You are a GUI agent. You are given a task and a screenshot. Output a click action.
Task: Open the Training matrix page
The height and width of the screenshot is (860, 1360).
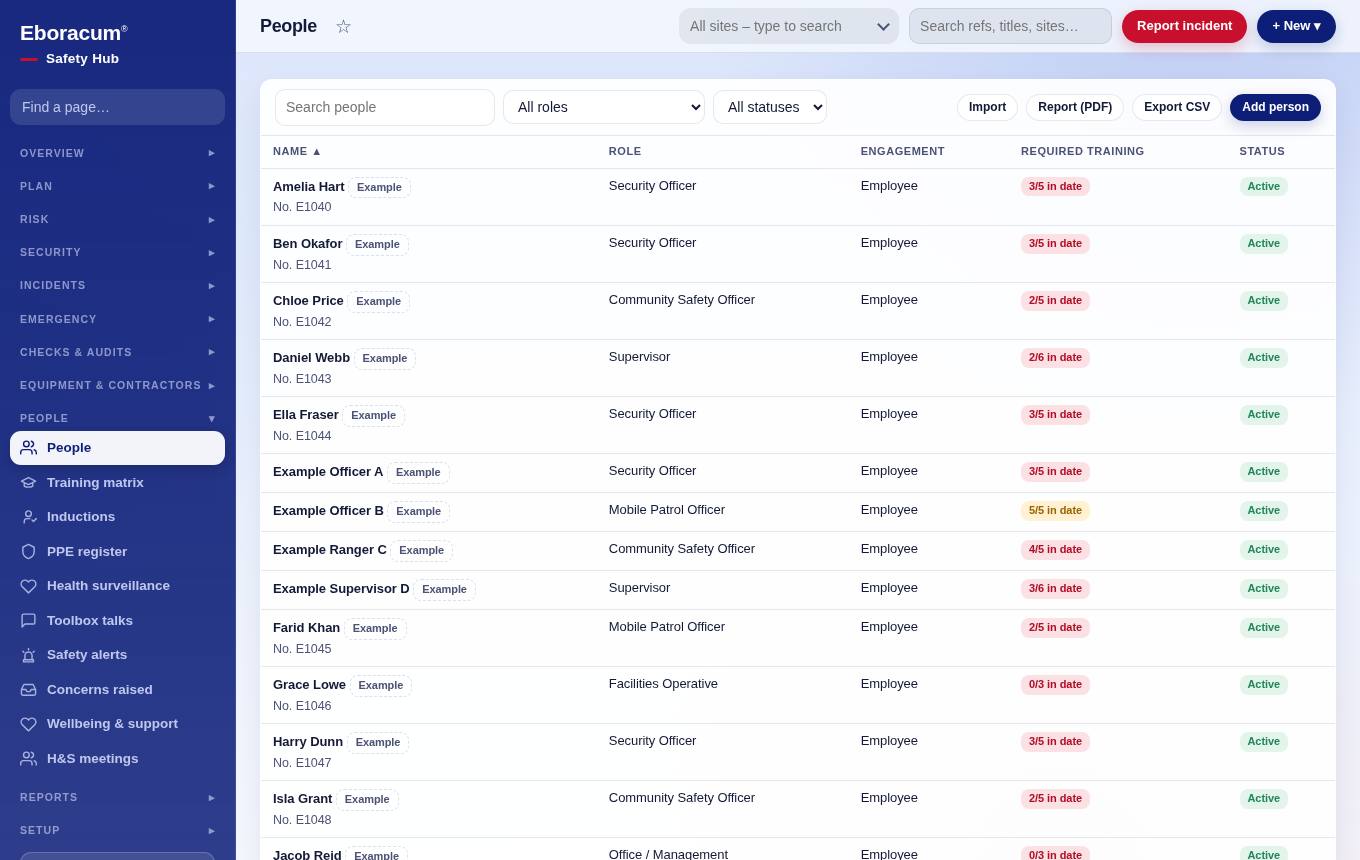point(117,483)
